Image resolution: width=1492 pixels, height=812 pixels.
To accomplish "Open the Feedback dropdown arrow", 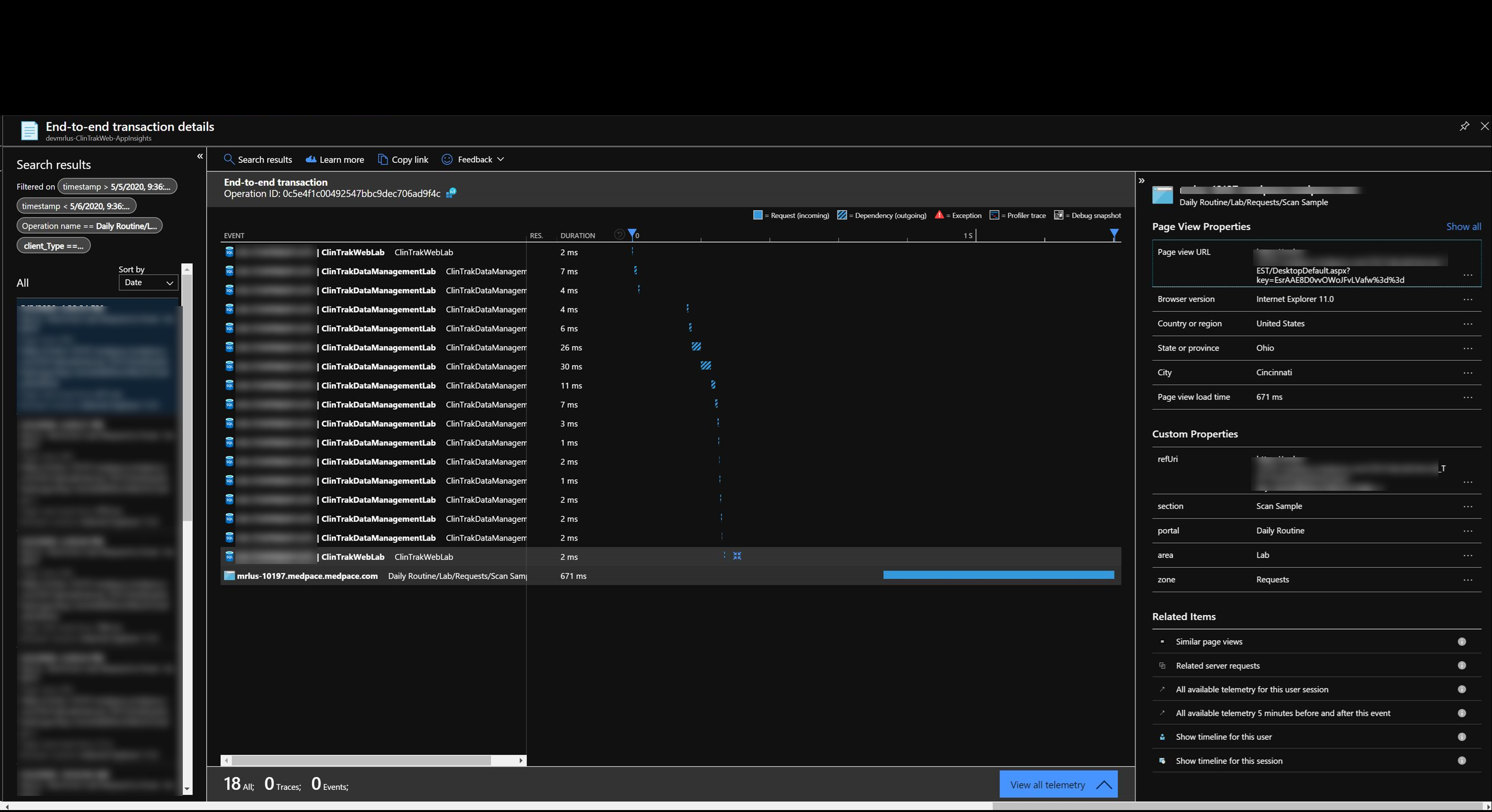I will pyautogui.click(x=501, y=159).
